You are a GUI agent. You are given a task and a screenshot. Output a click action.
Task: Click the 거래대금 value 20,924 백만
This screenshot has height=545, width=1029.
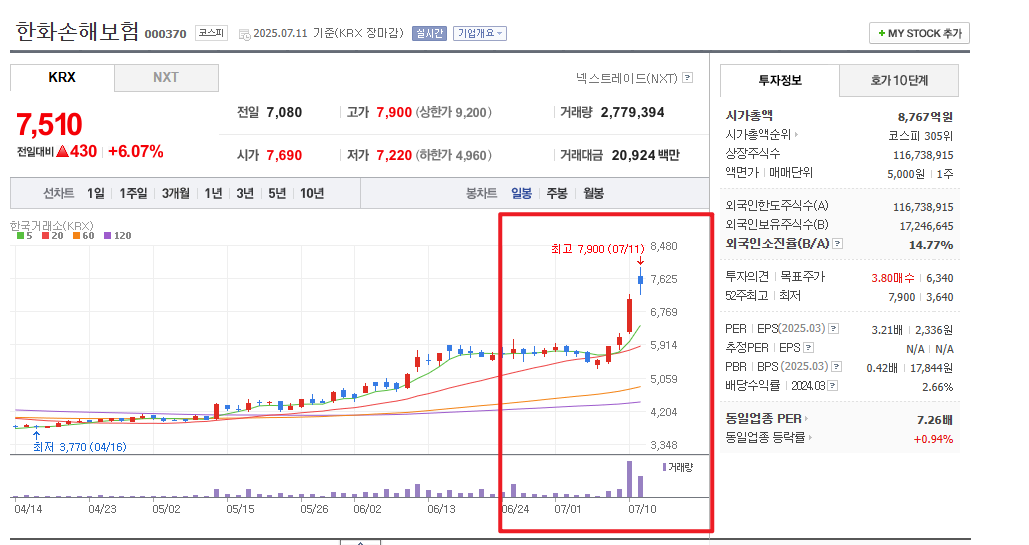646,156
